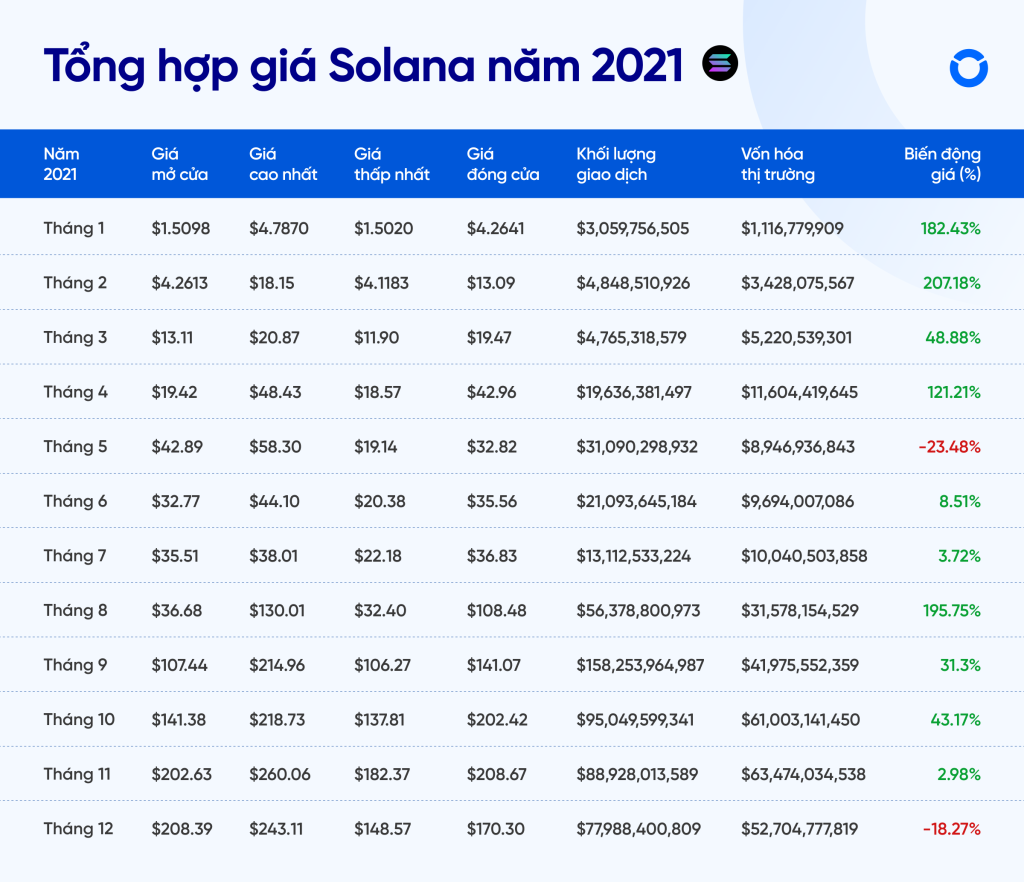Select the 'Tháng 3' row label

pyautogui.click(x=75, y=337)
